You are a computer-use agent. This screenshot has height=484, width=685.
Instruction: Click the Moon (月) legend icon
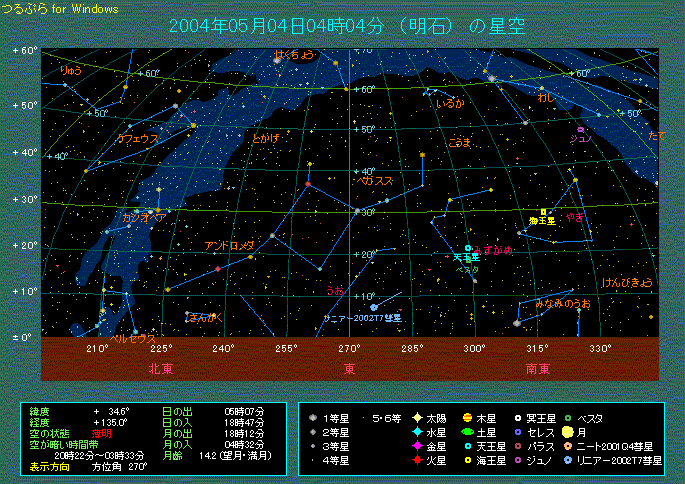[x=566, y=432]
